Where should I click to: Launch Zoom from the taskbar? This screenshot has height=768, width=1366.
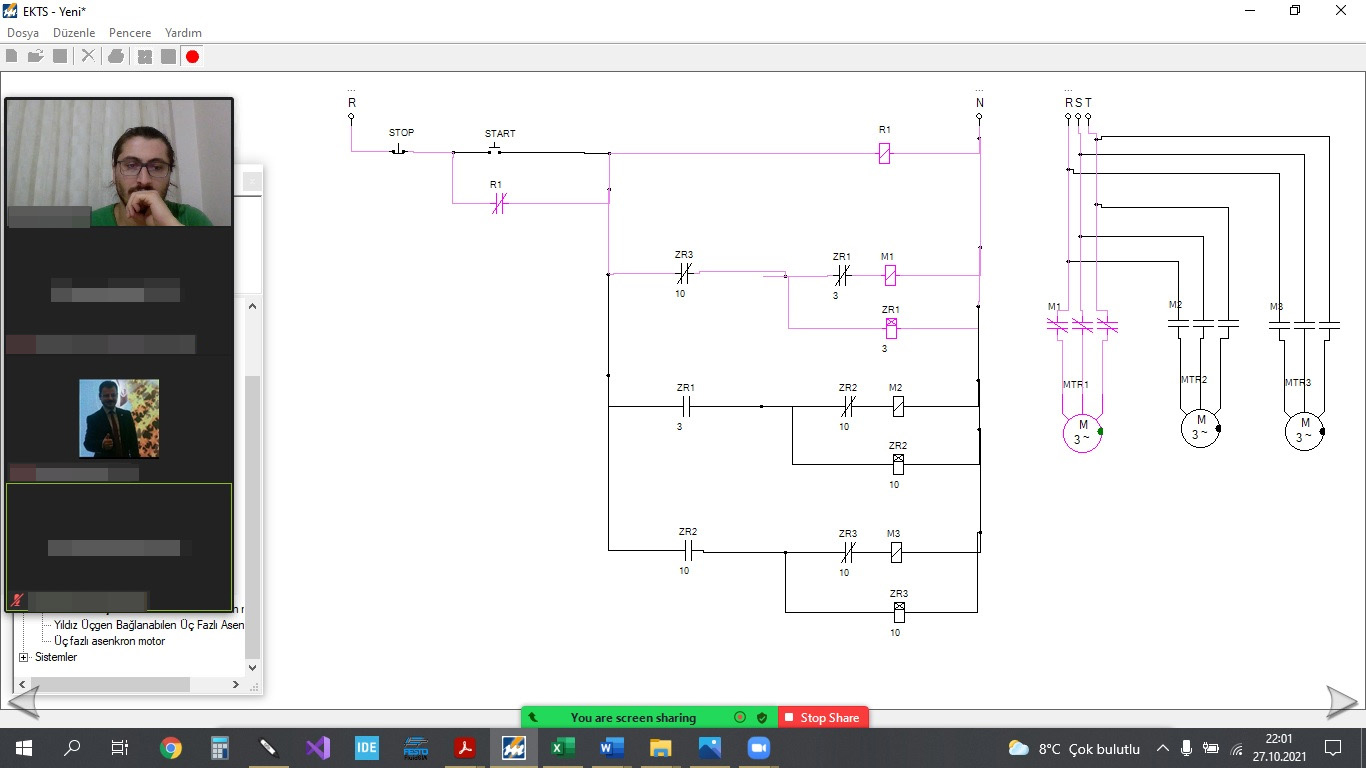[758, 747]
